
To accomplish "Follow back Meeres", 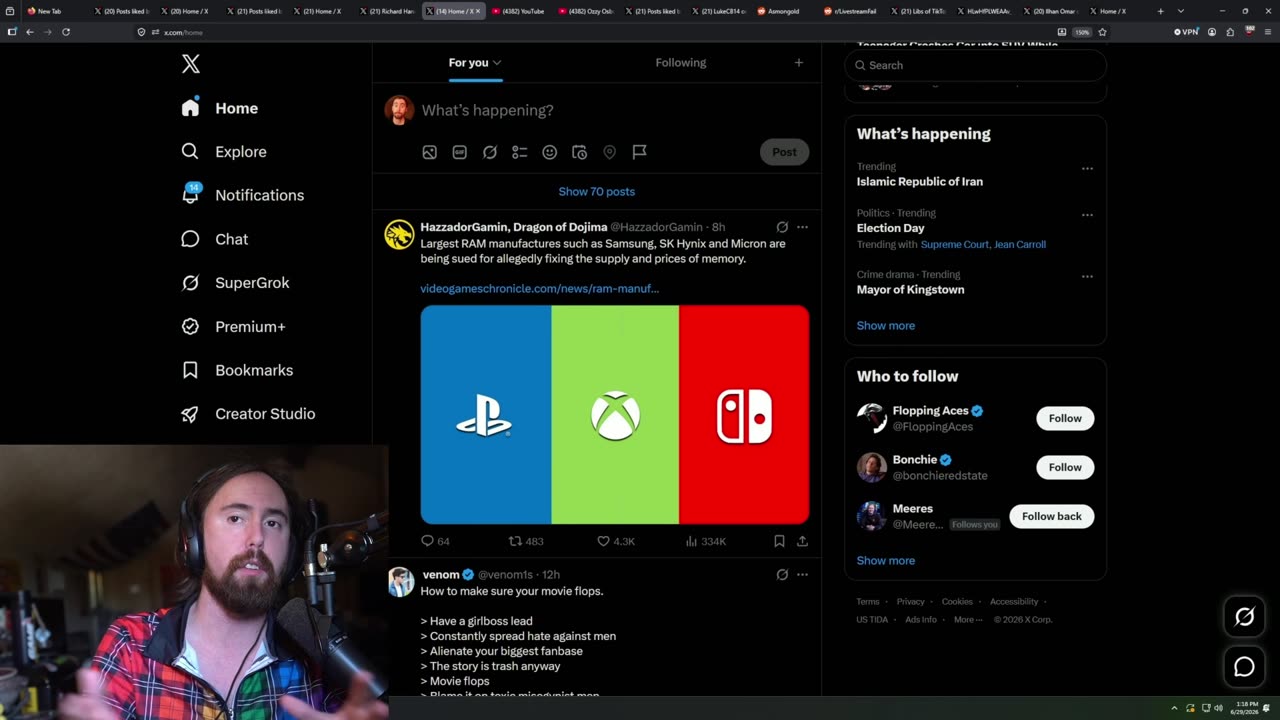I will tap(1051, 516).
